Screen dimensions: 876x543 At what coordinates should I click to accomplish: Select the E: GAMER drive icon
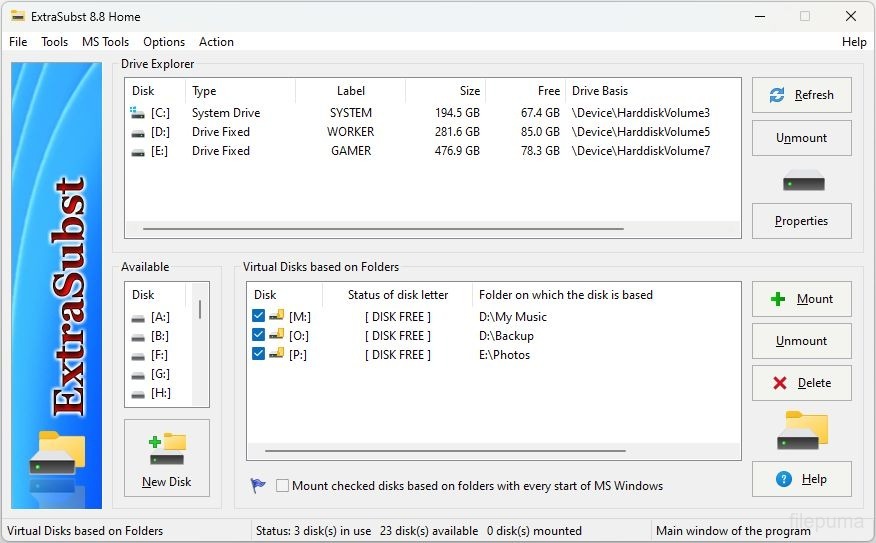click(x=138, y=151)
